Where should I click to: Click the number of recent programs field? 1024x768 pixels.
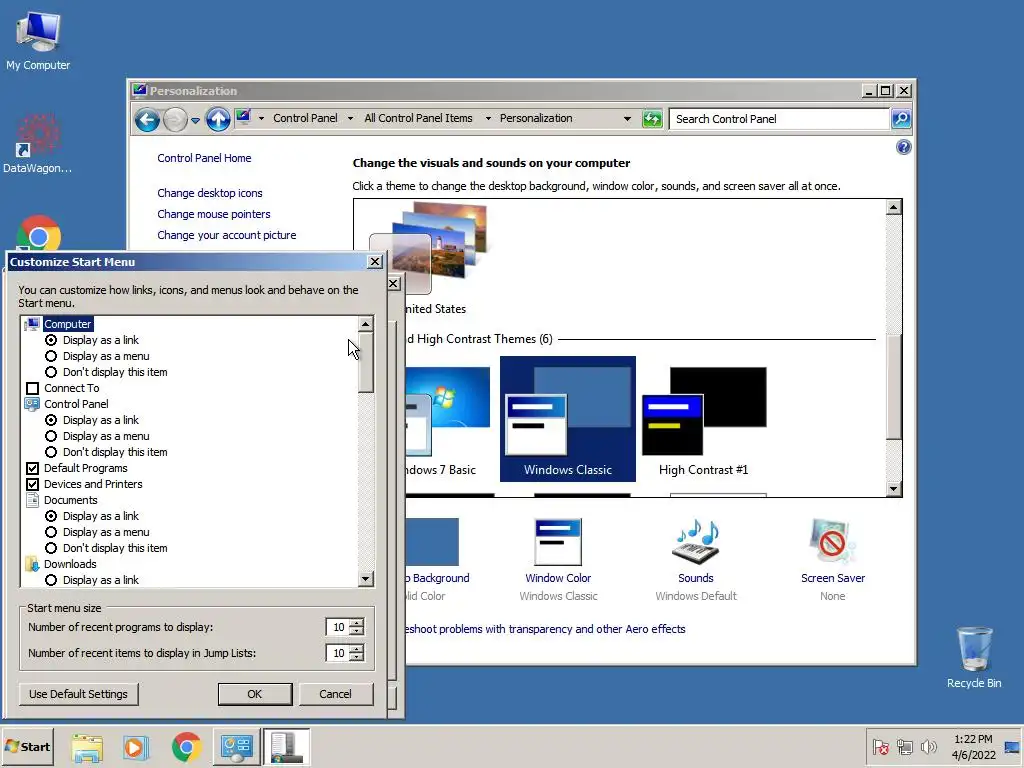tap(338, 627)
